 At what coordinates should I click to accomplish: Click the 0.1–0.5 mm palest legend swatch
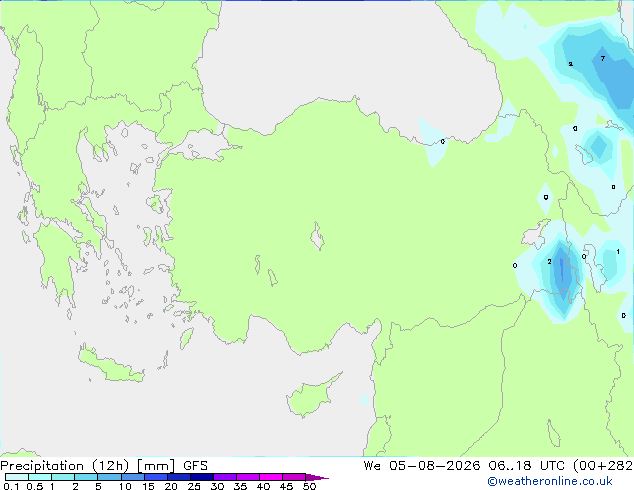pyautogui.click(x=17, y=477)
